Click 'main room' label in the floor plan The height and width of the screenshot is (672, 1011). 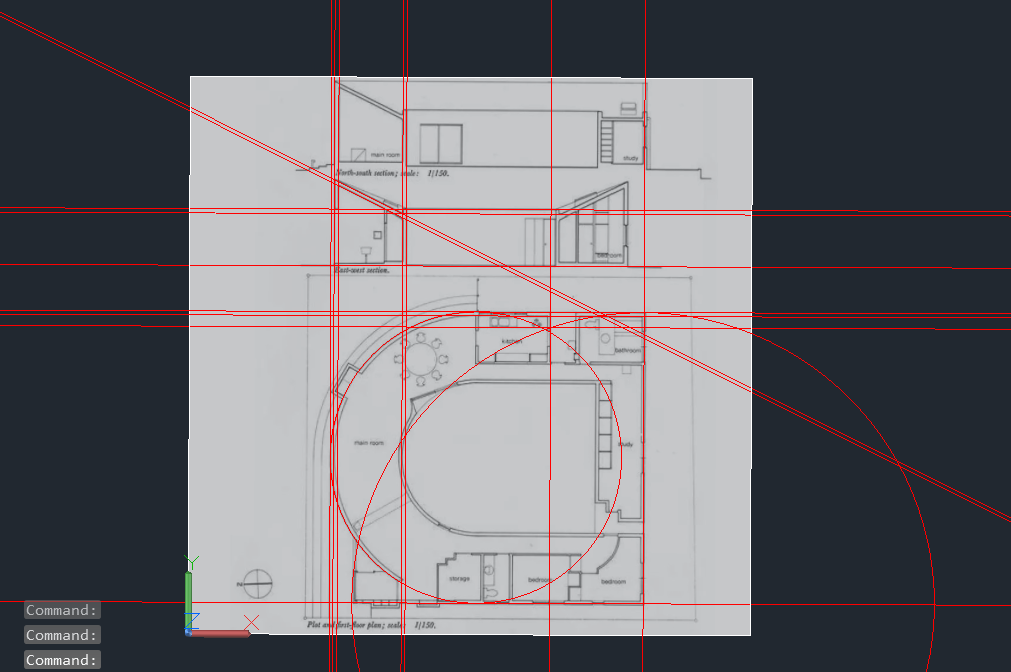tap(369, 443)
